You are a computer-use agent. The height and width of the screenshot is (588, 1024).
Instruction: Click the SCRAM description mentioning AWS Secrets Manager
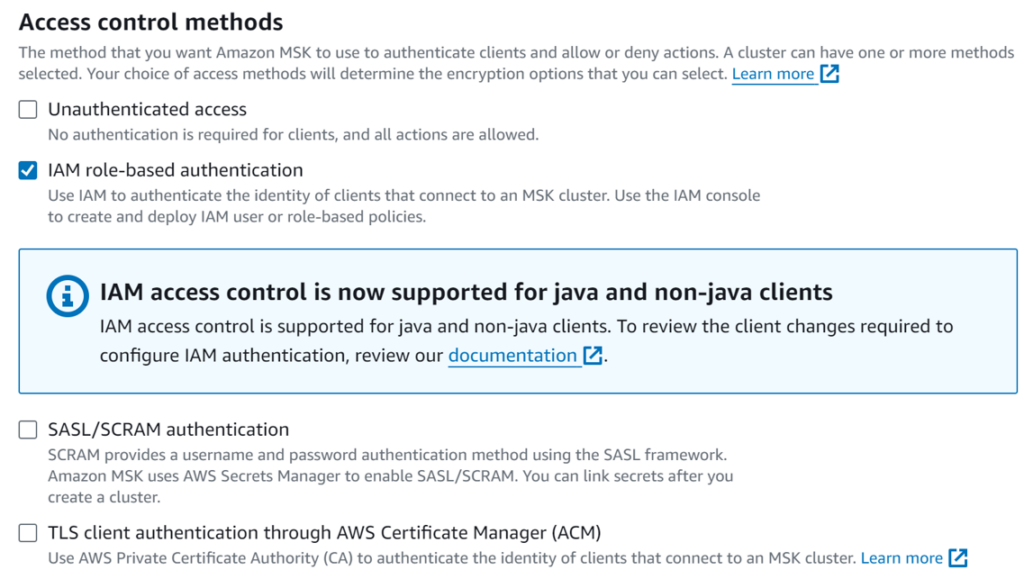[391, 476]
